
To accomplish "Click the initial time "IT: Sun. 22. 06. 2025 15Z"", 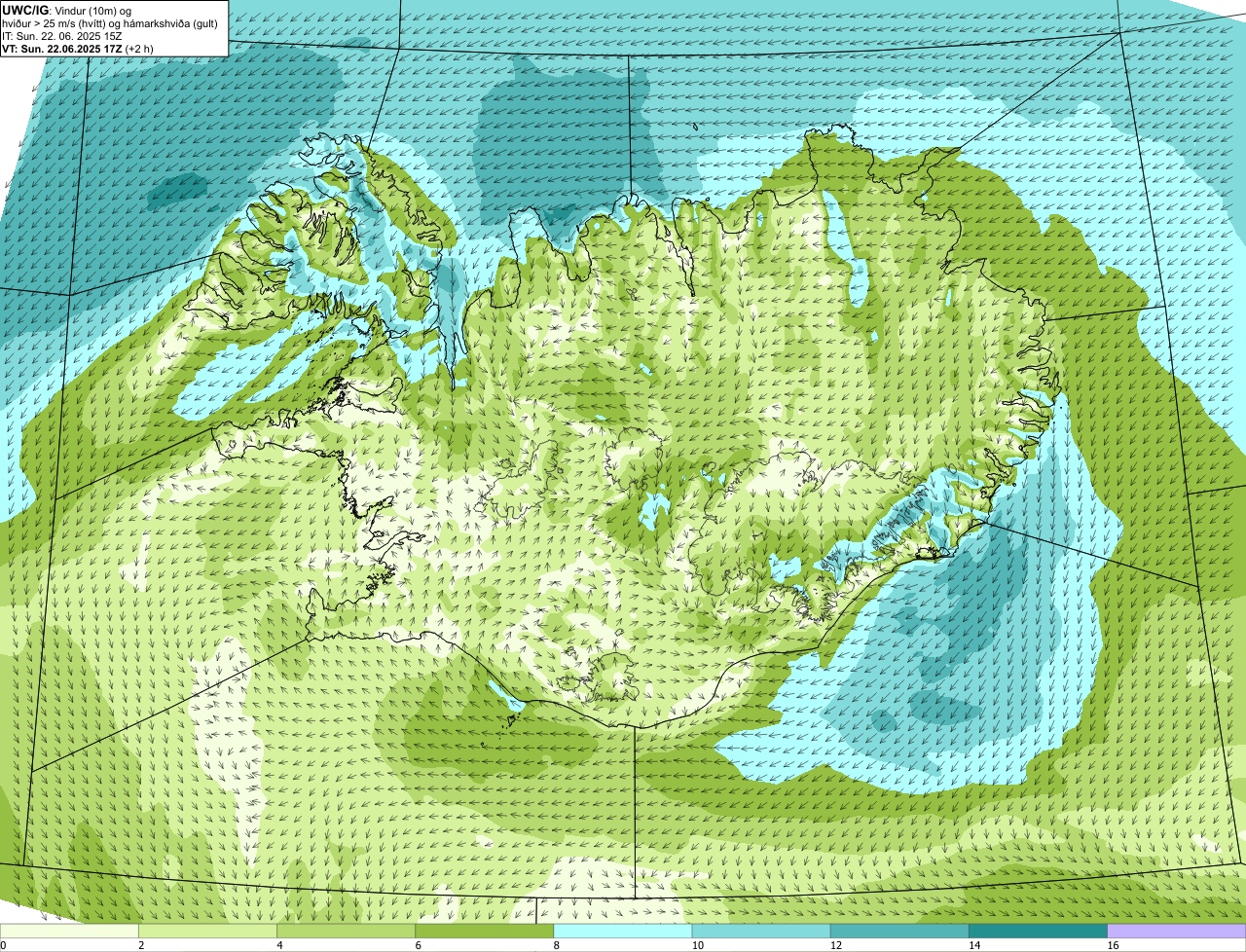I will coord(62,35).
